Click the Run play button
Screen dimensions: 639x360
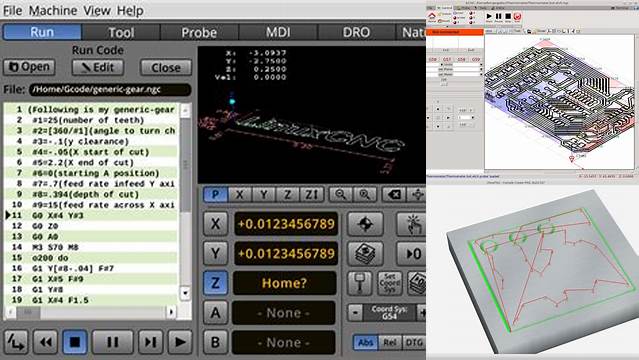(180, 342)
